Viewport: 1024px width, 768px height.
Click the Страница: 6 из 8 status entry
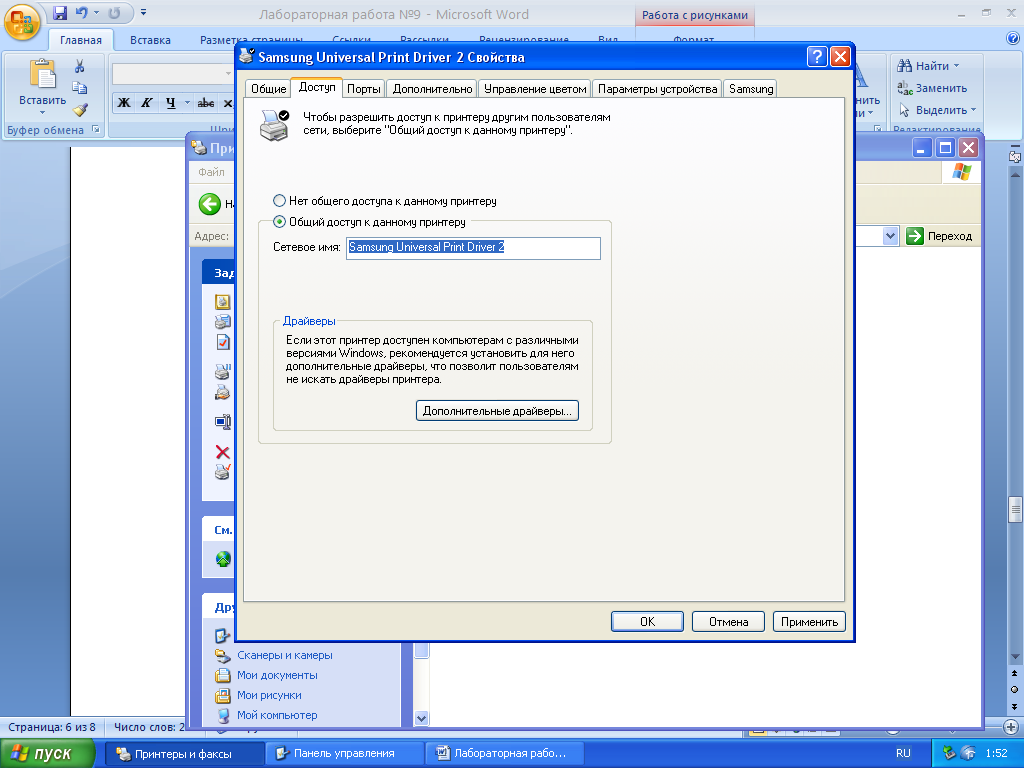[52, 727]
